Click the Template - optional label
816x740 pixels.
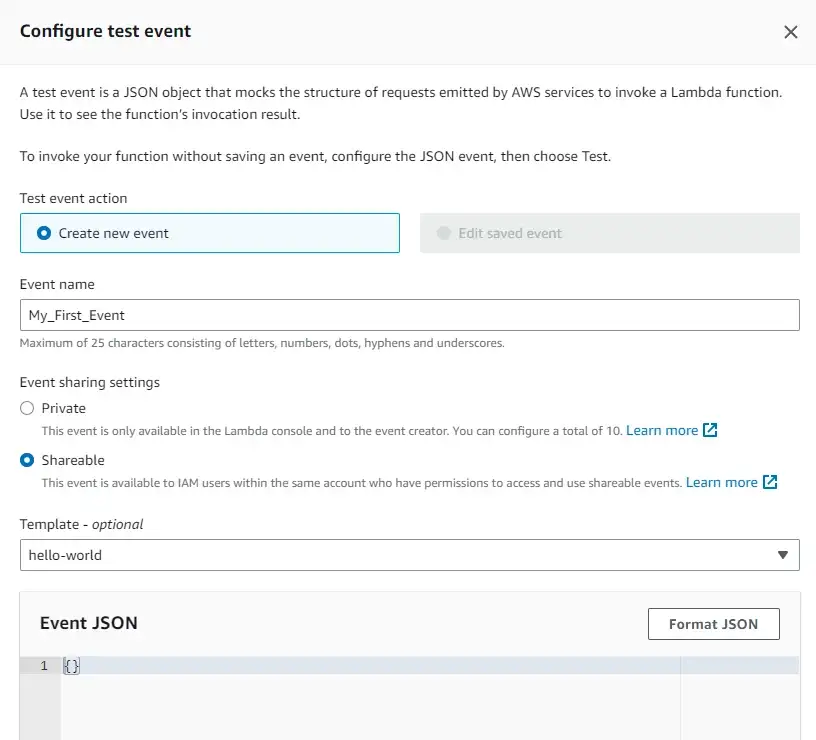(81, 524)
